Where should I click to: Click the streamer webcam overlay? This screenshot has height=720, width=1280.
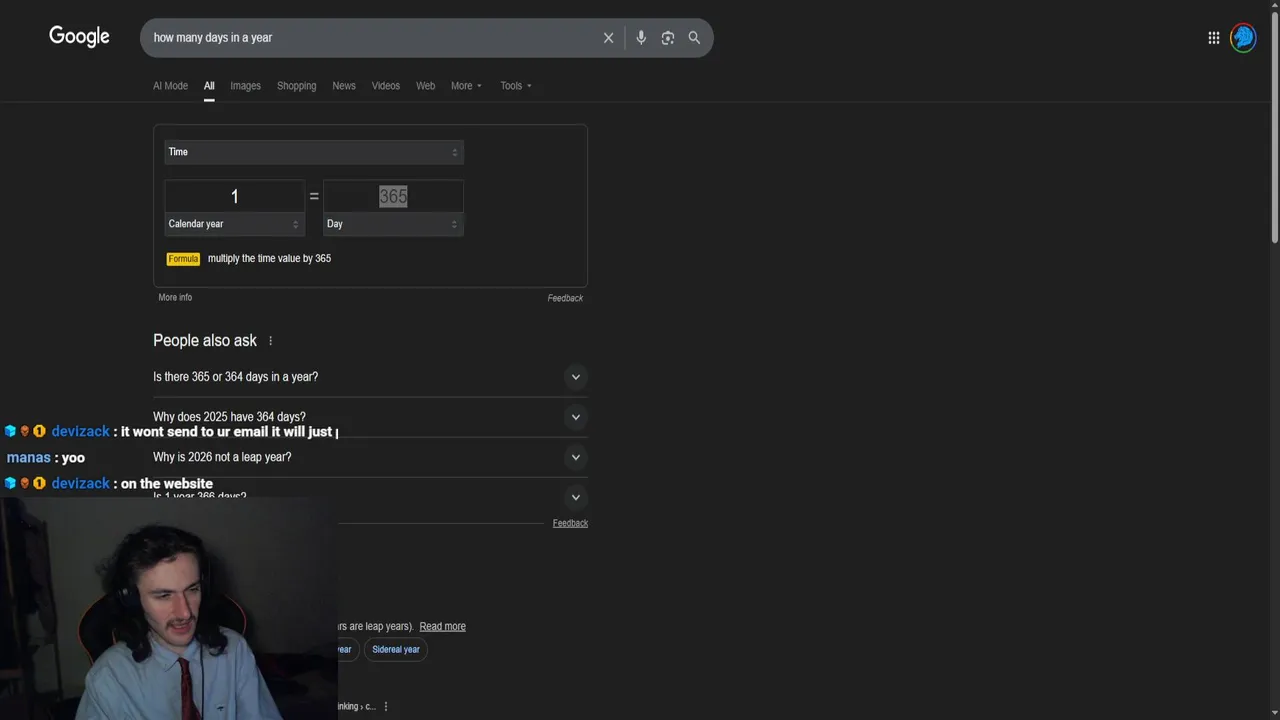[x=168, y=608]
